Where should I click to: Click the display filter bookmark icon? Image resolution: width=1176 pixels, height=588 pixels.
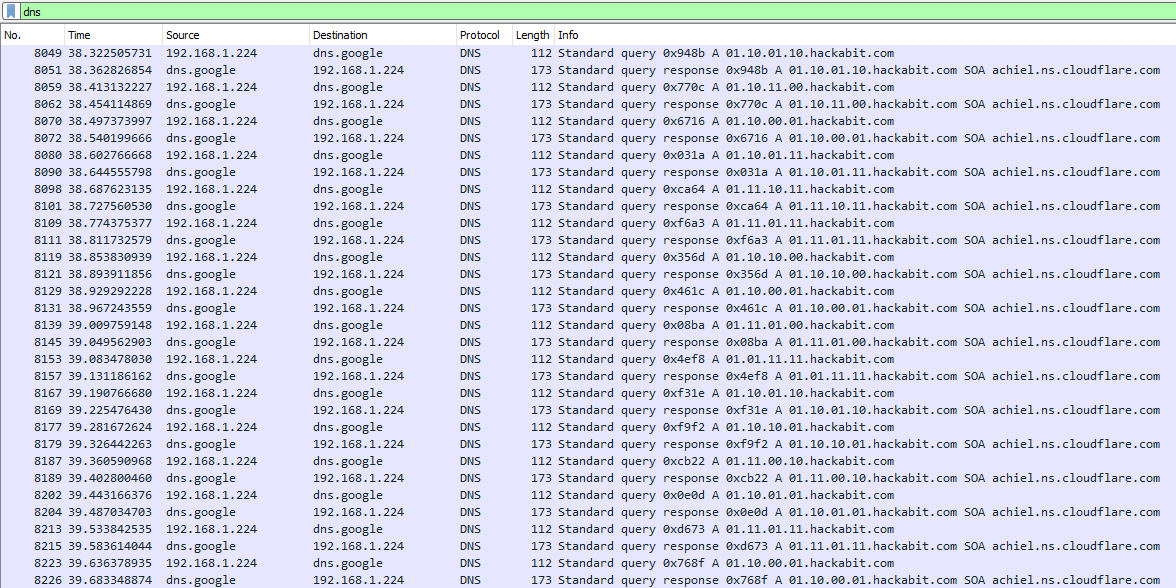pos(11,10)
